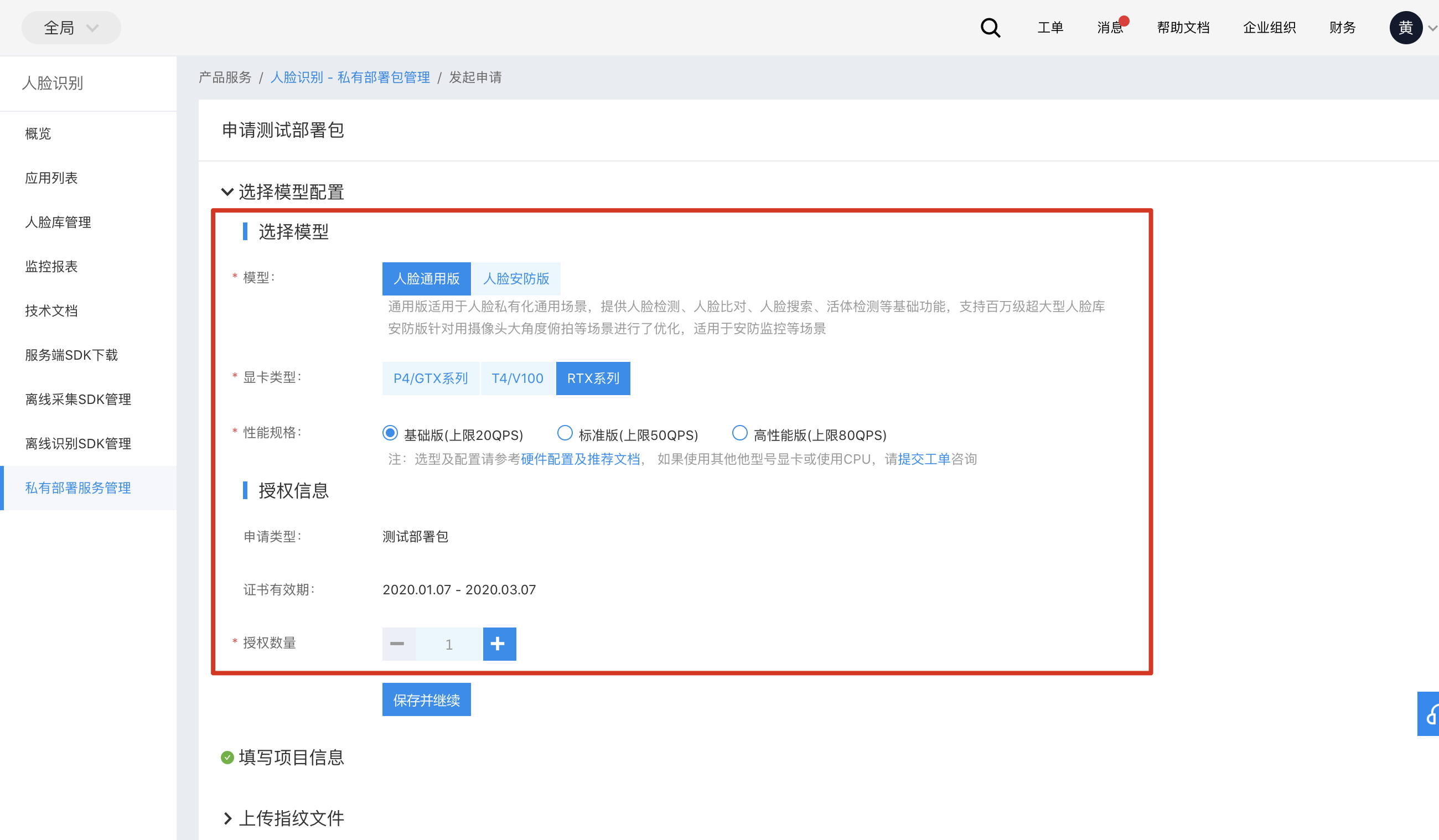Screen dimensions: 1439x840
Task: Open the 消息 notifications with red dot
Action: [1110, 28]
